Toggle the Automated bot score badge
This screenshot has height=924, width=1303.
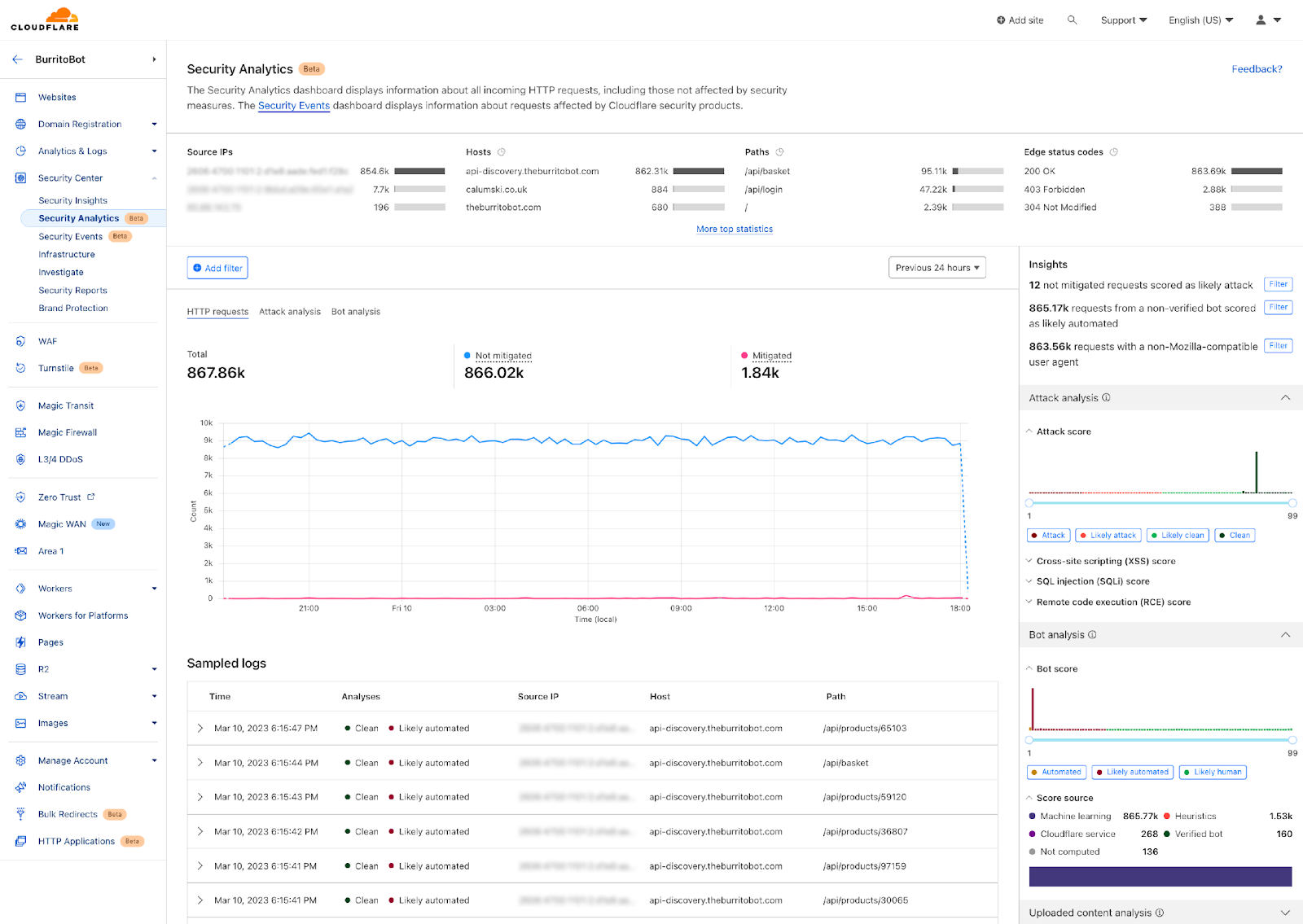point(1056,772)
